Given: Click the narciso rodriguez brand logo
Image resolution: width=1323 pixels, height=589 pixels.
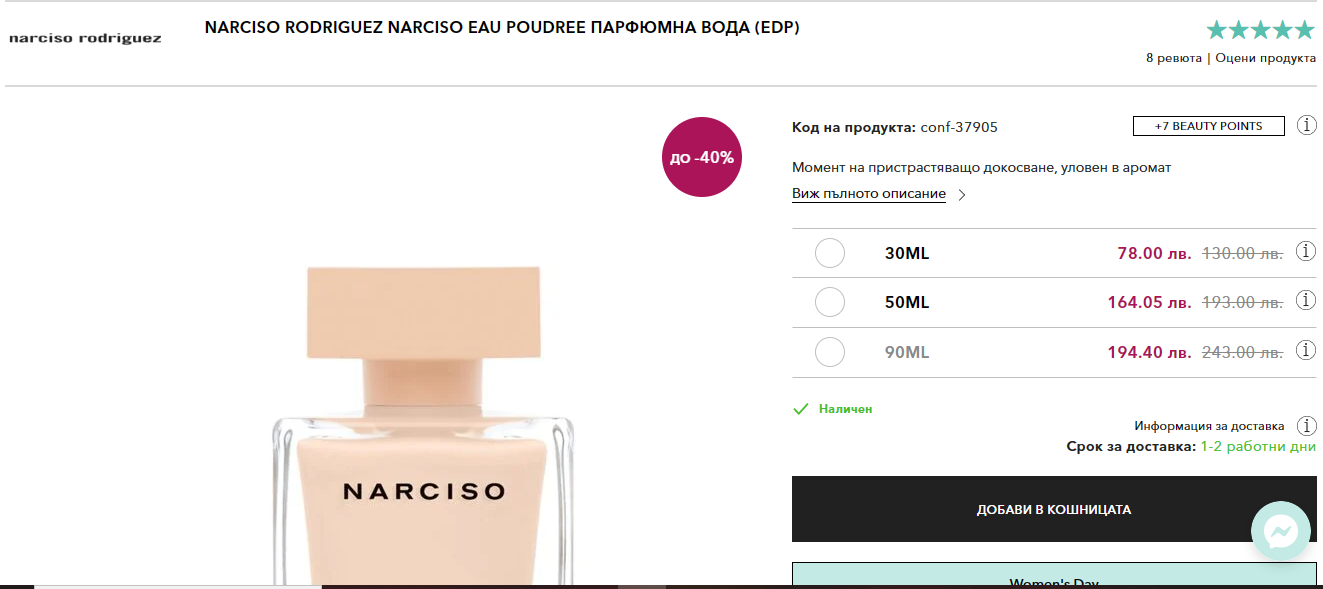Looking at the screenshot, I should [x=85, y=39].
